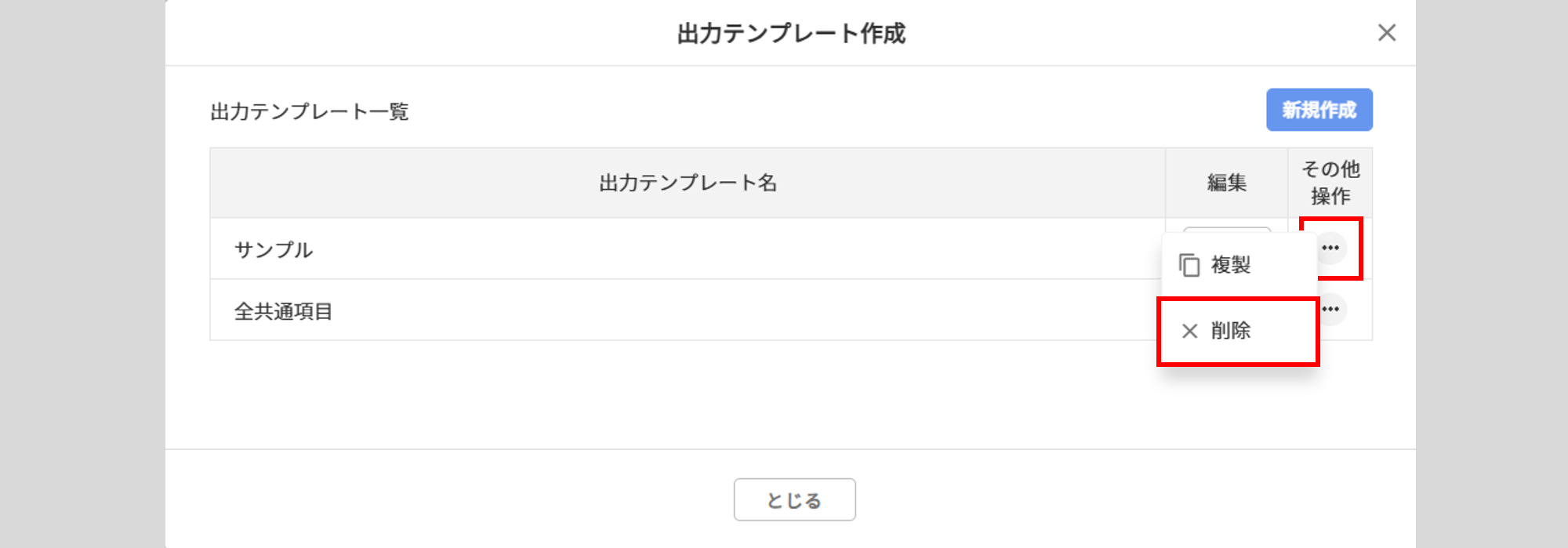Select the 全共通項目 template name
This screenshot has height=548, width=1568.
(284, 311)
